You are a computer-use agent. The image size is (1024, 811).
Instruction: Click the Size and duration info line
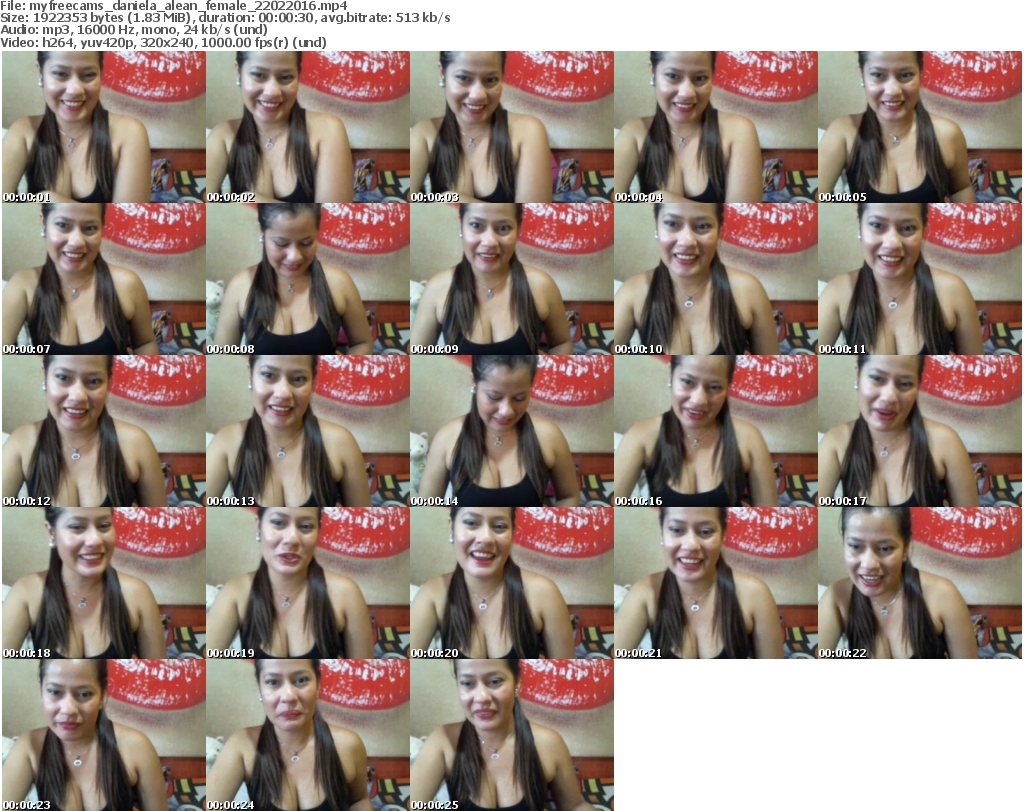[x=225, y=18]
